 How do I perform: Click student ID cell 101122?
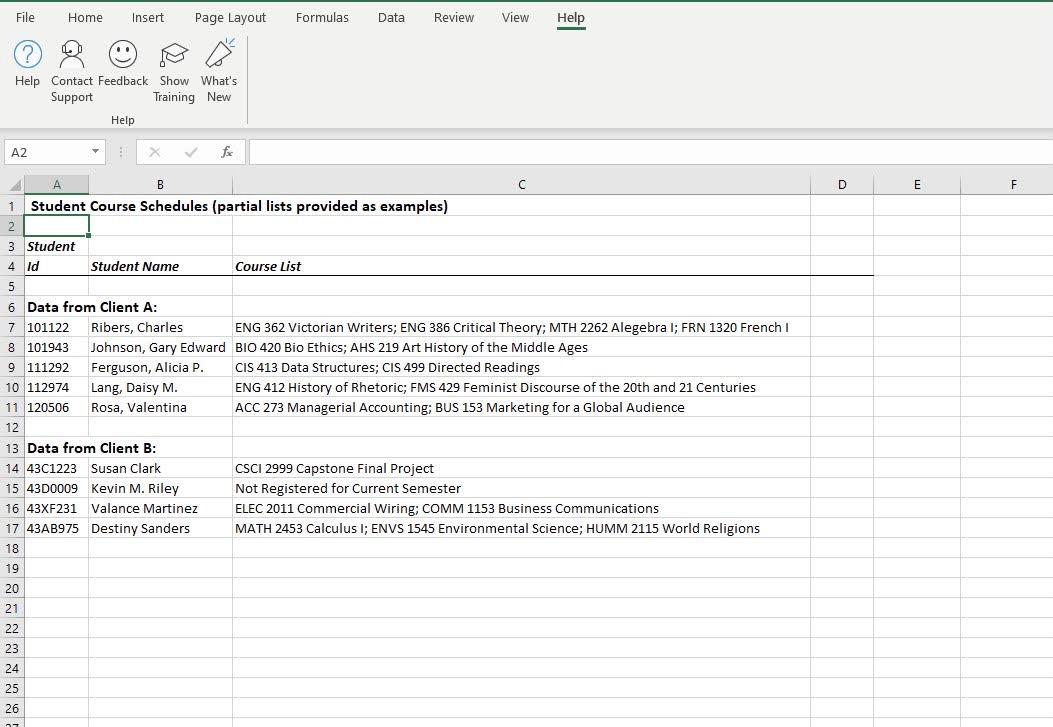click(56, 328)
